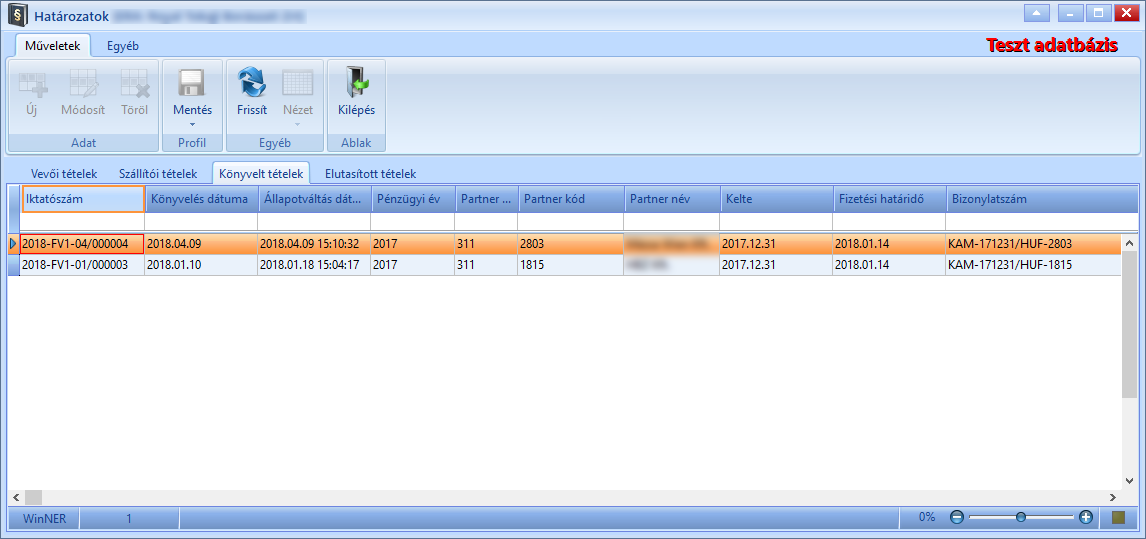Collapse the ribbon with the up arrow

coord(1037,14)
